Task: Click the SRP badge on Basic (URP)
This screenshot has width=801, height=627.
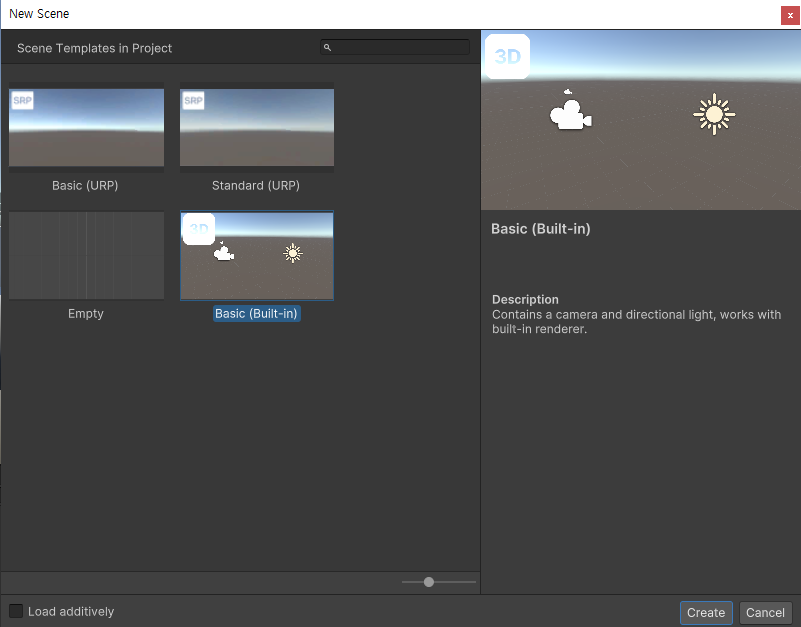Action: tap(22, 101)
